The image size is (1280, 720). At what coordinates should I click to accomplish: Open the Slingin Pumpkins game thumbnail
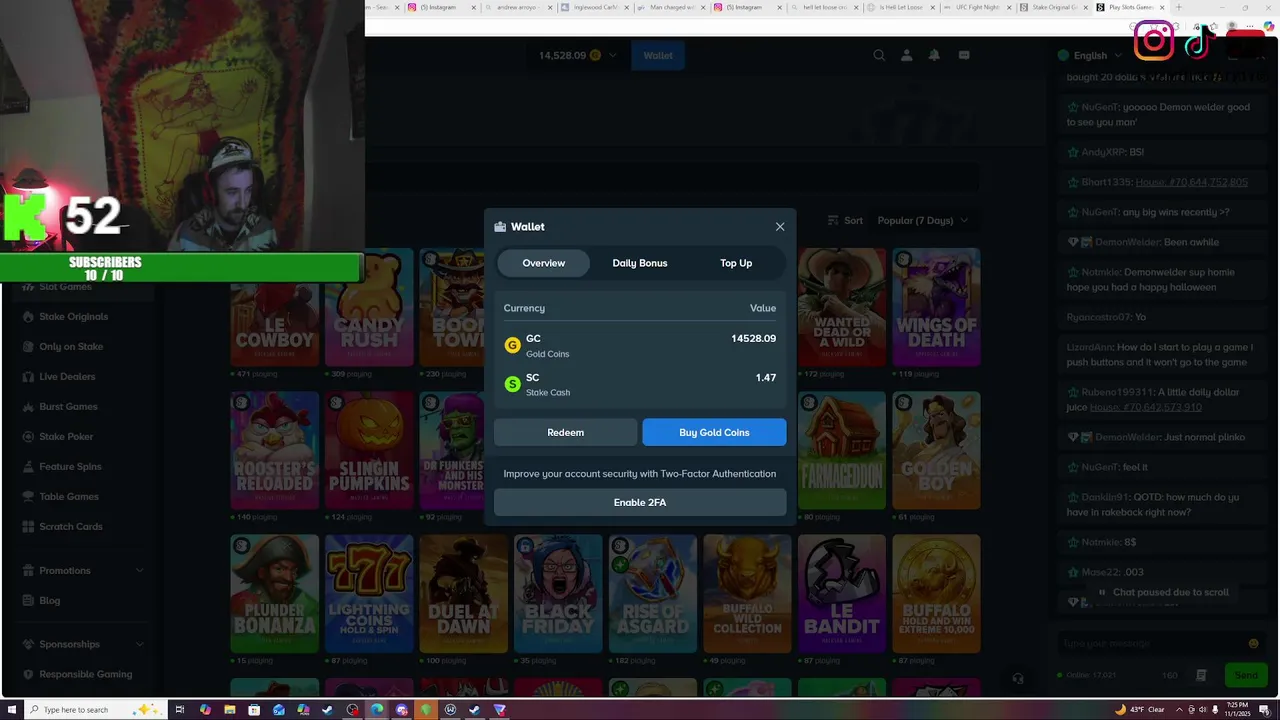tap(369, 450)
